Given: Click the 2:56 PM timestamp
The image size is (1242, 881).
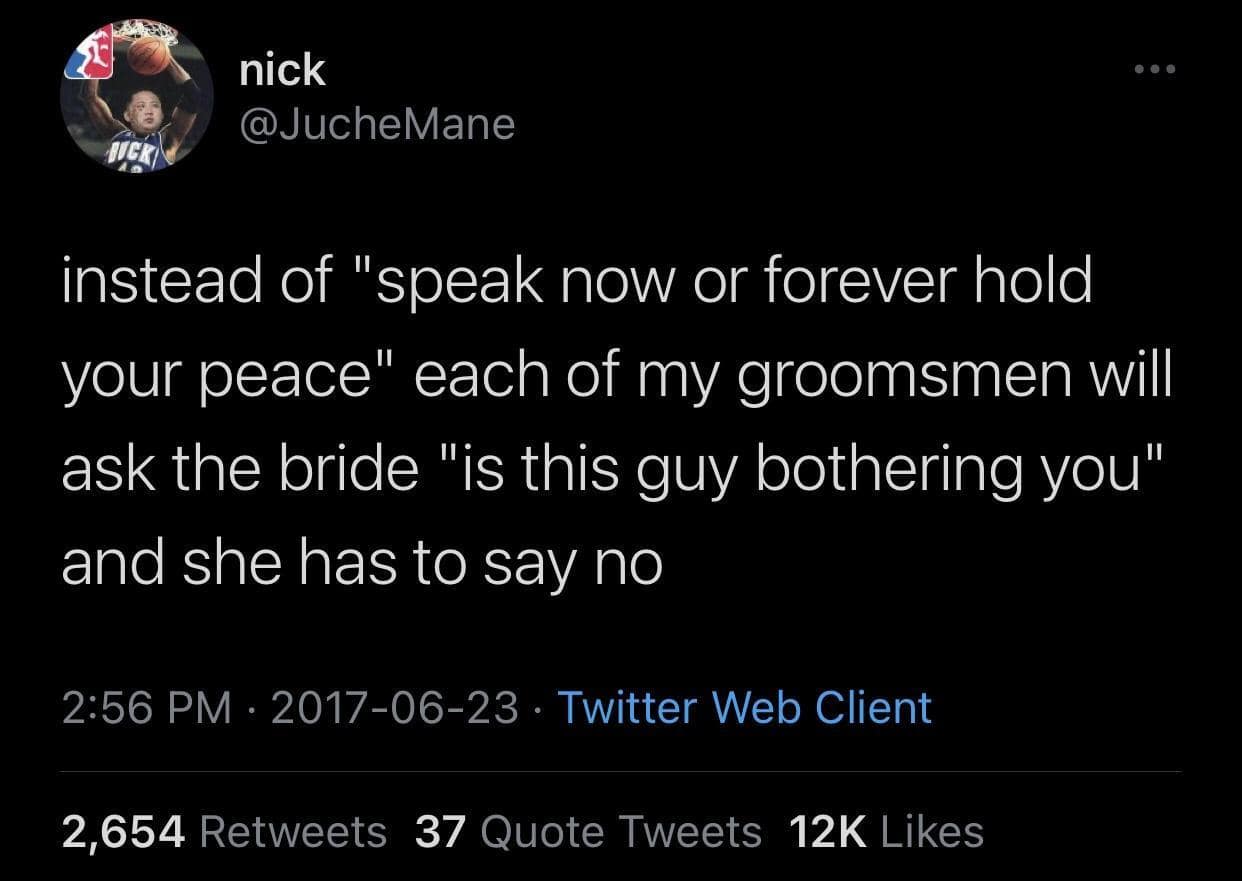Looking at the screenshot, I should [146, 707].
